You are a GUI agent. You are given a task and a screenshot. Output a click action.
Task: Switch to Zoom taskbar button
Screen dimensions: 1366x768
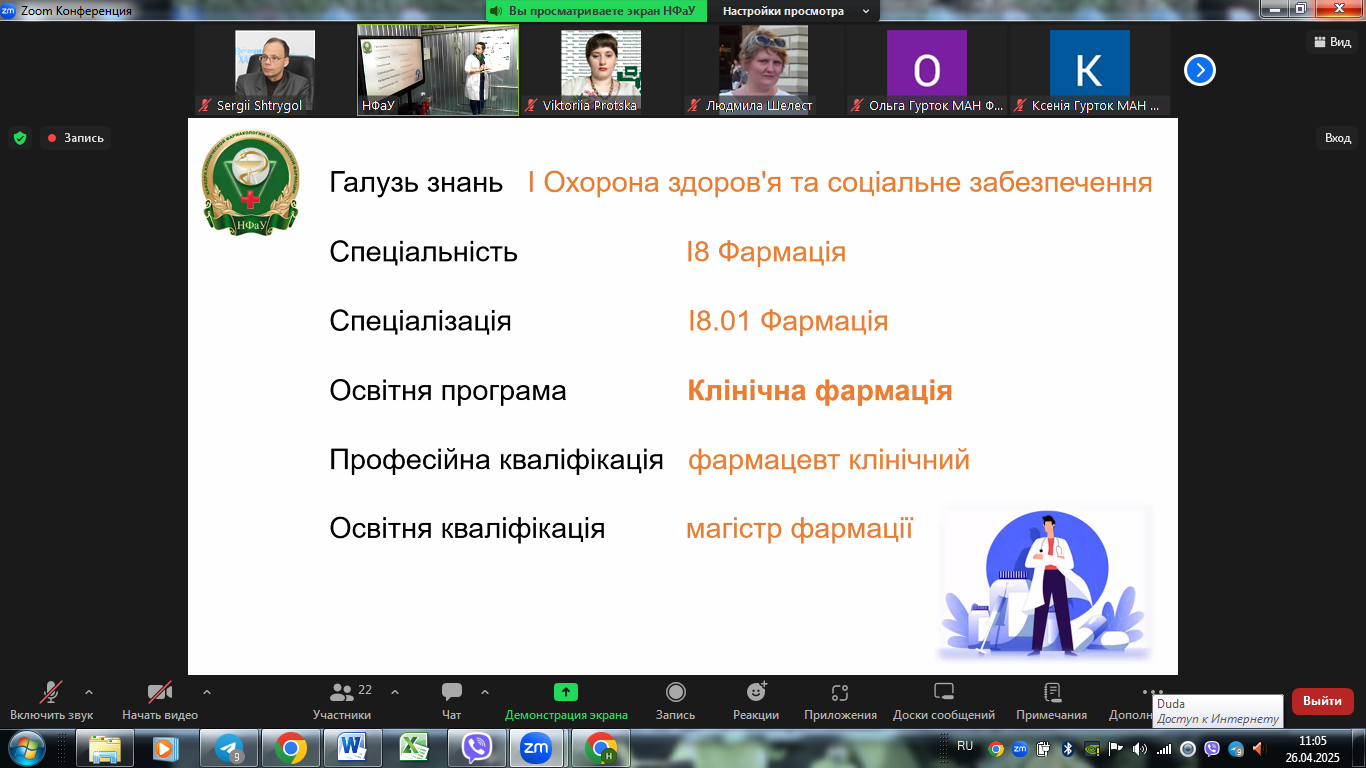(x=538, y=748)
